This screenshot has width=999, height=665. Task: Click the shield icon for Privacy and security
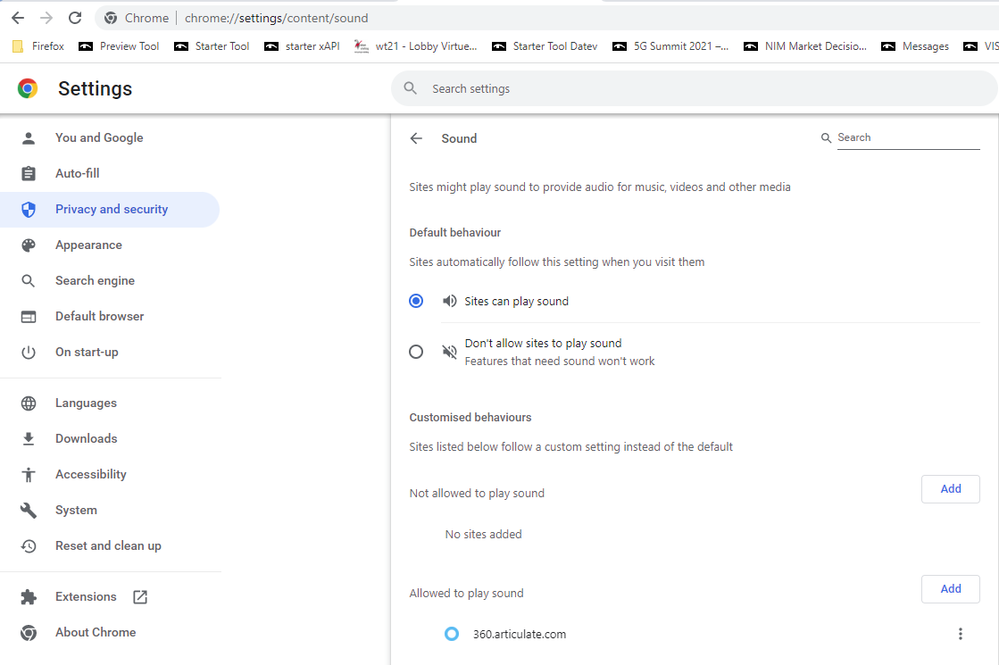[29, 210]
